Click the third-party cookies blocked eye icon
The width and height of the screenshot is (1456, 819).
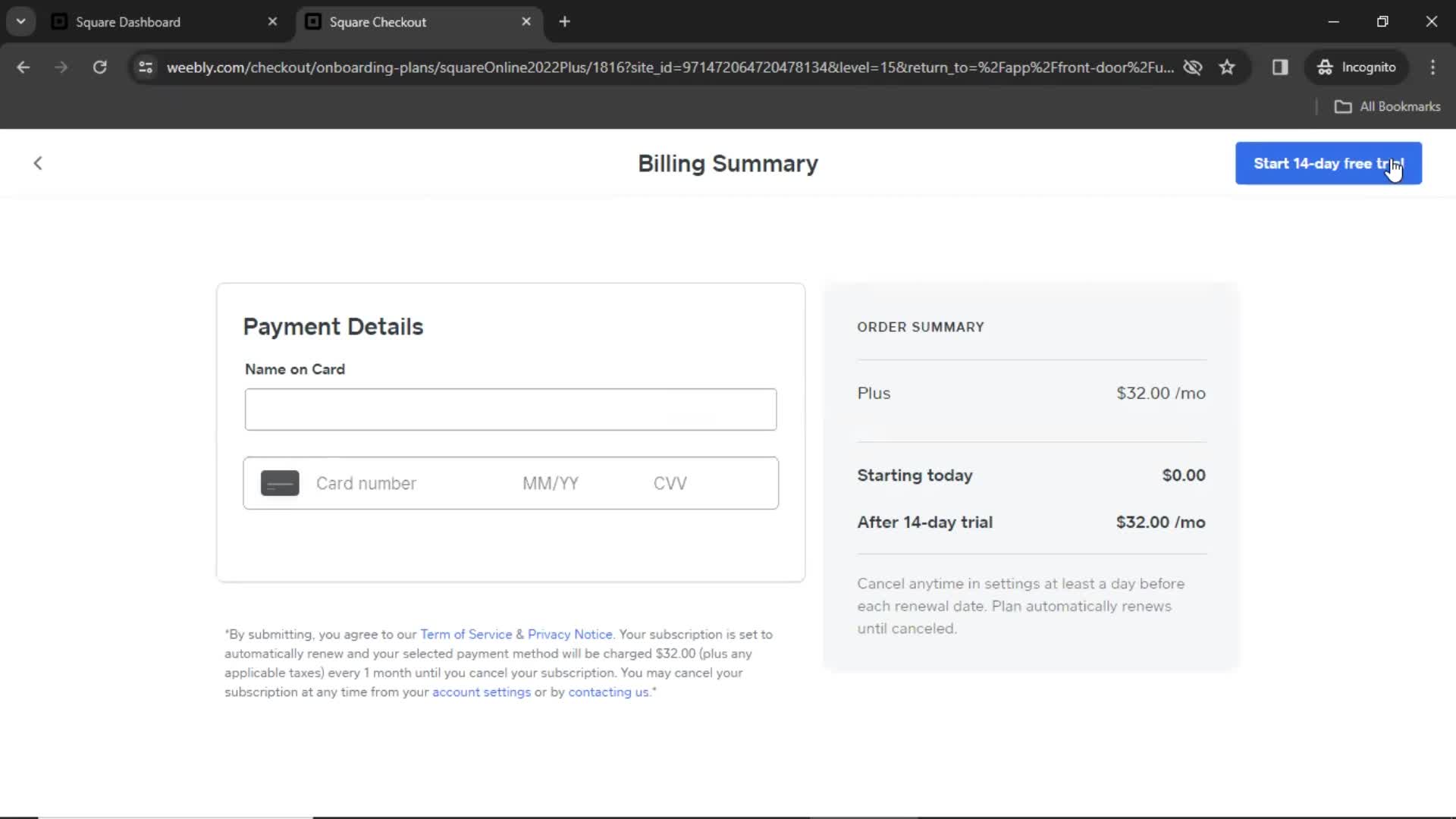1193,67
